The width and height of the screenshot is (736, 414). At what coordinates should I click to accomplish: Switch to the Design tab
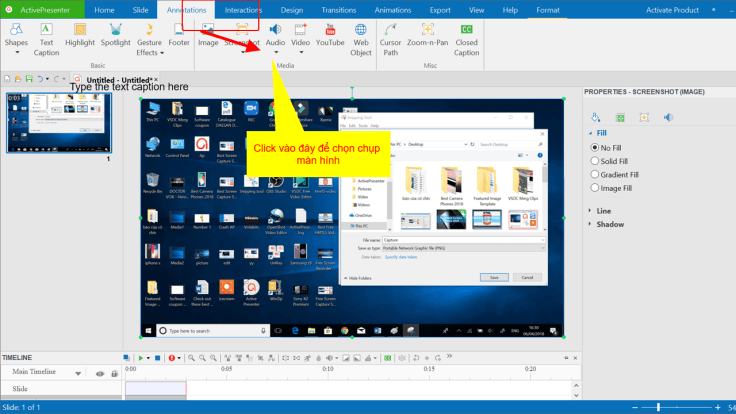coord(291,10)
